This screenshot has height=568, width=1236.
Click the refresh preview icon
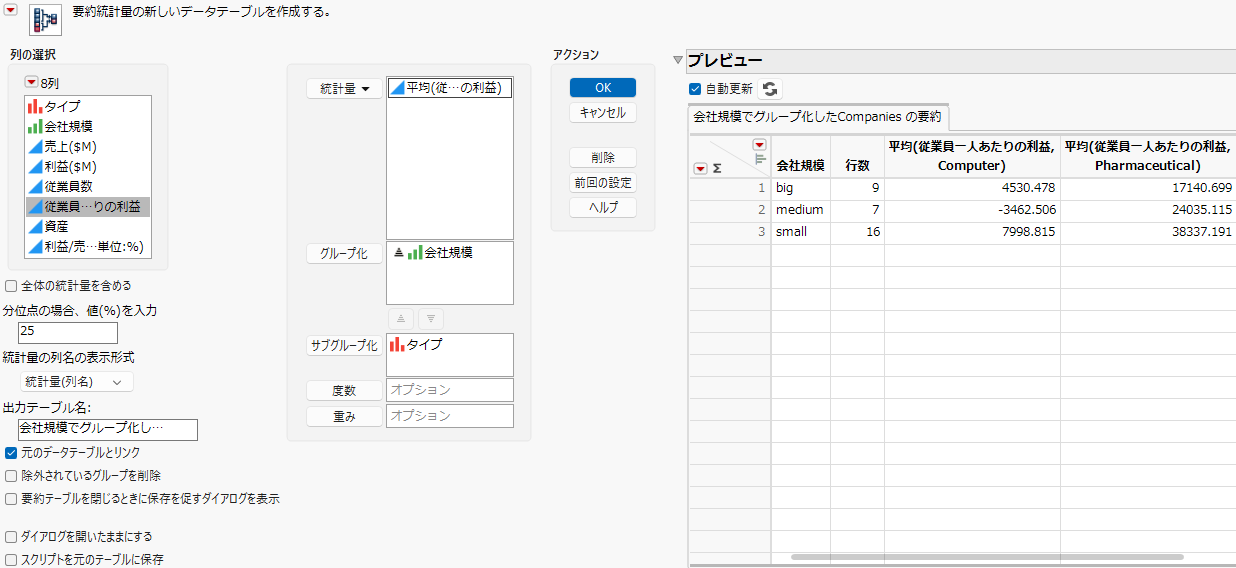pos(770,89)
